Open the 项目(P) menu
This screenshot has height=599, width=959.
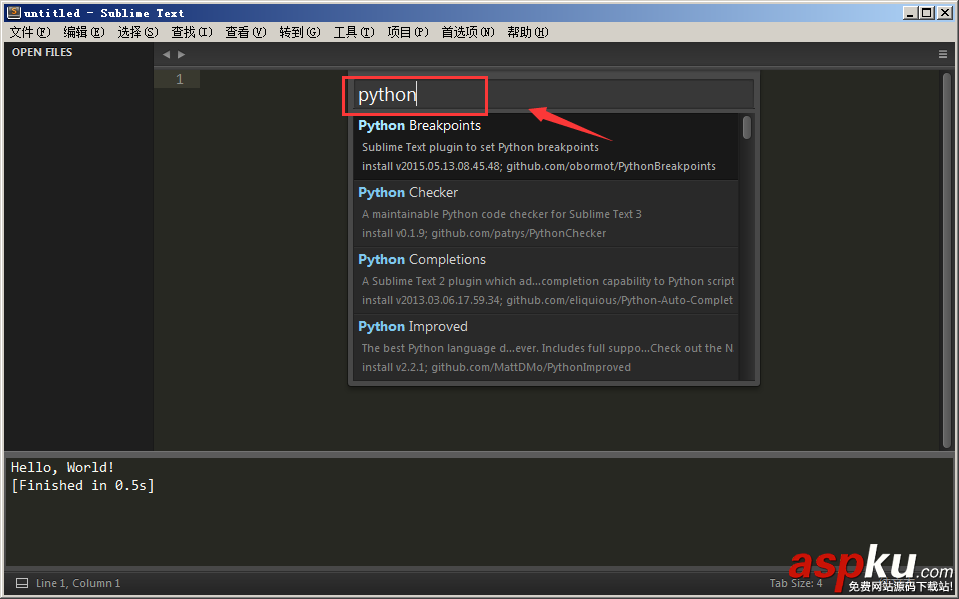407,32
